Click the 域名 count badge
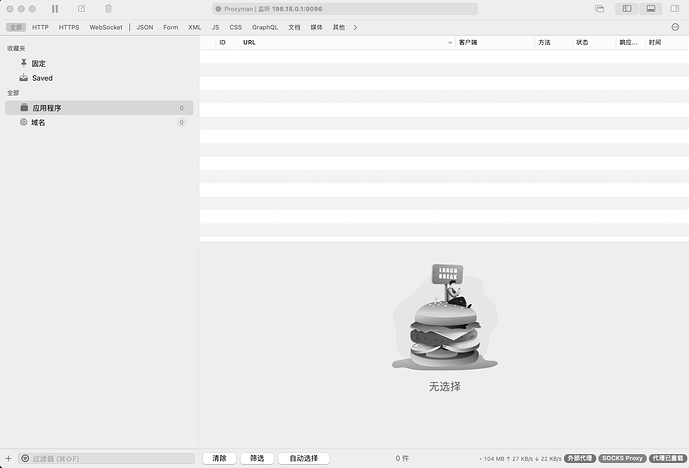The image size is (689, 468). pyautogui.click(x=181, y=123)
